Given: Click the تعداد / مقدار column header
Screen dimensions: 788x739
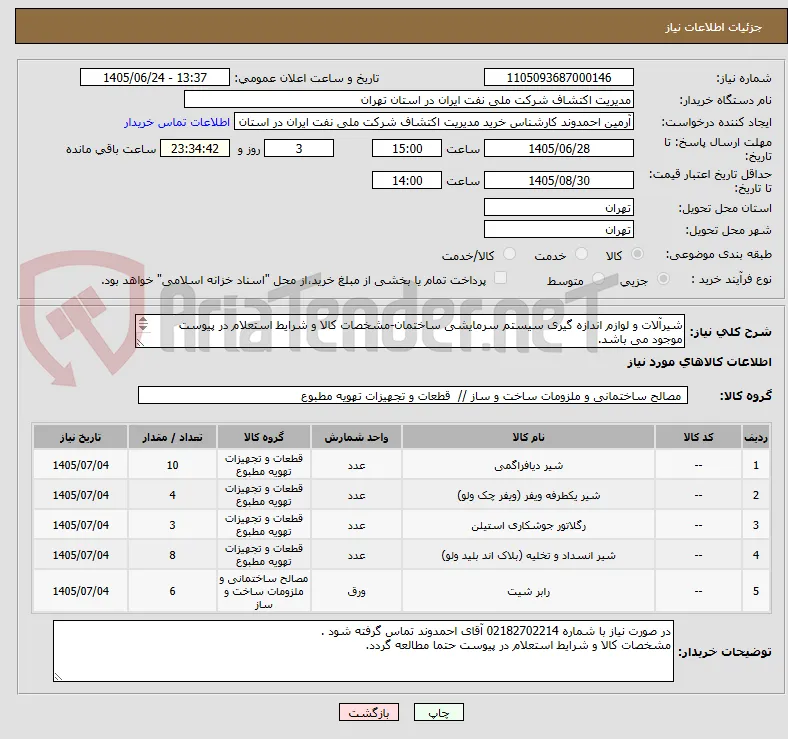Looking at the screenshot, I should click(172, 437).
